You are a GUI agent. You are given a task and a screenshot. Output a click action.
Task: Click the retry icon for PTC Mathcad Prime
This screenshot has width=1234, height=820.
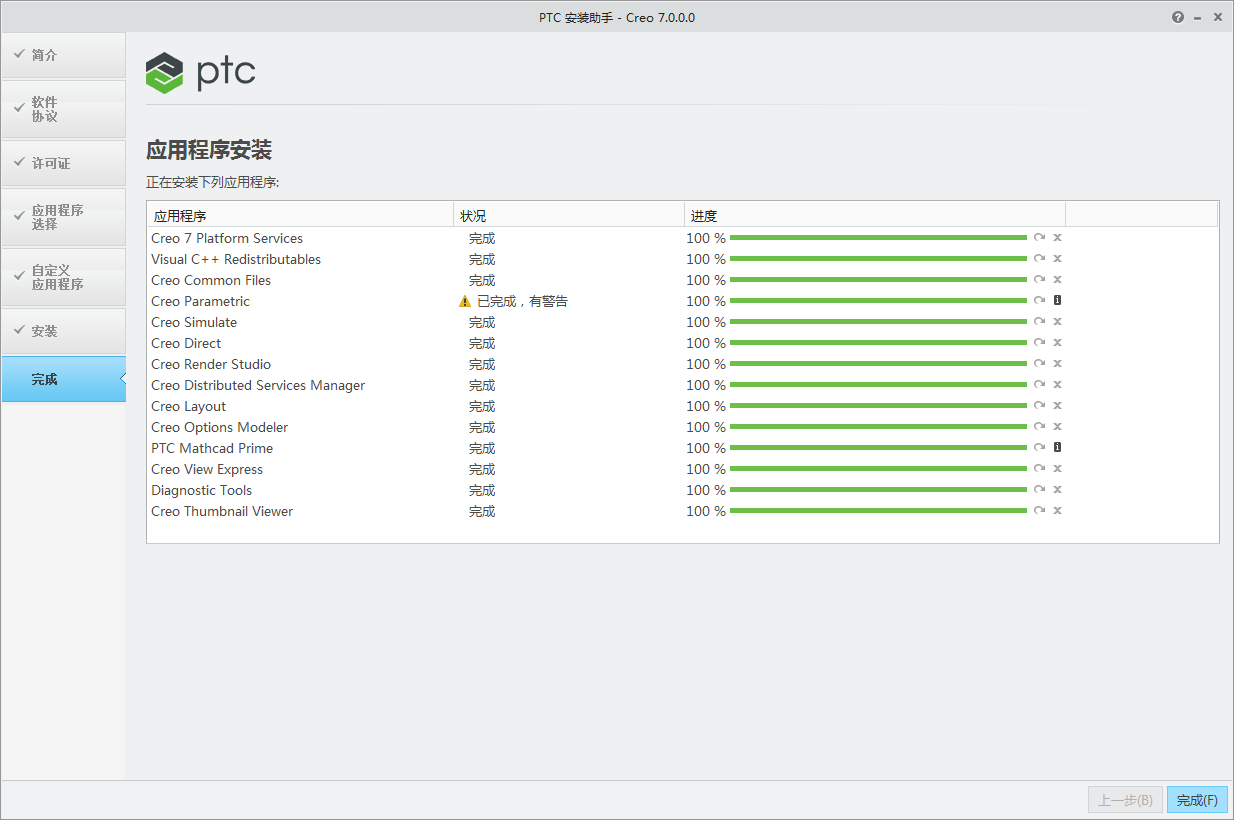[x=1039, y=448]
